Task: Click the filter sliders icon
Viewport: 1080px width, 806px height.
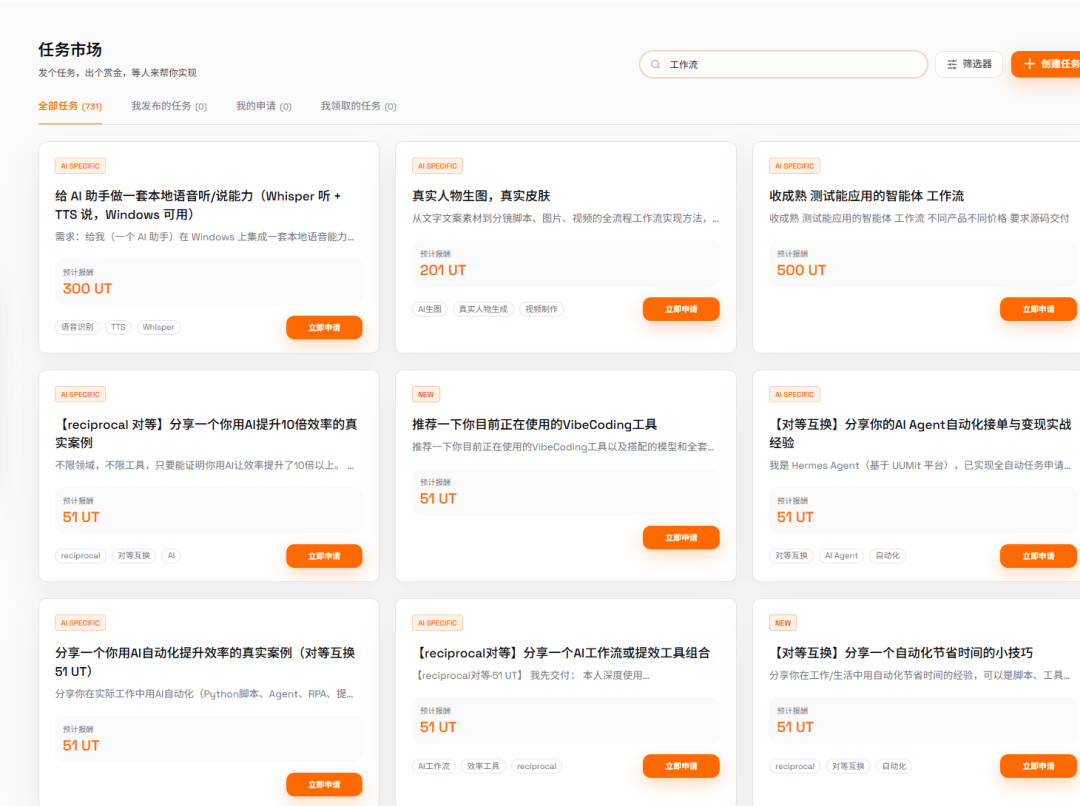Action: [x=952, y=64]
